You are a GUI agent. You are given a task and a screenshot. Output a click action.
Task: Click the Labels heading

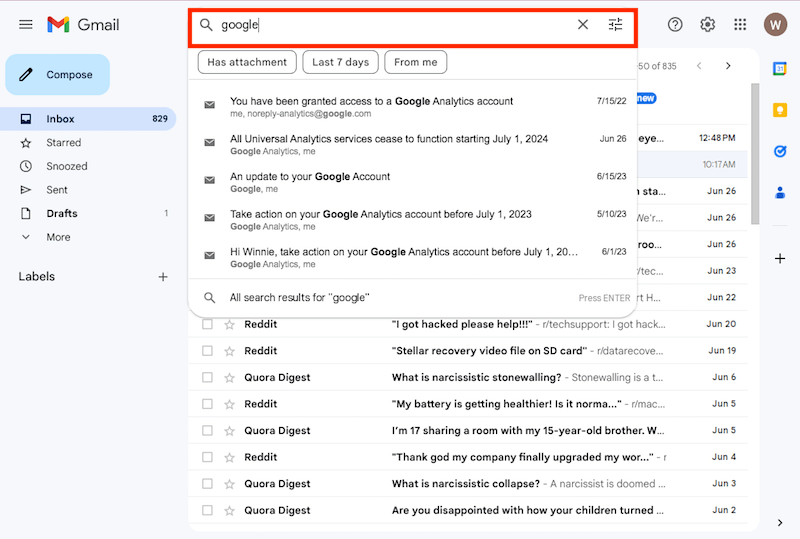(37, 277)
